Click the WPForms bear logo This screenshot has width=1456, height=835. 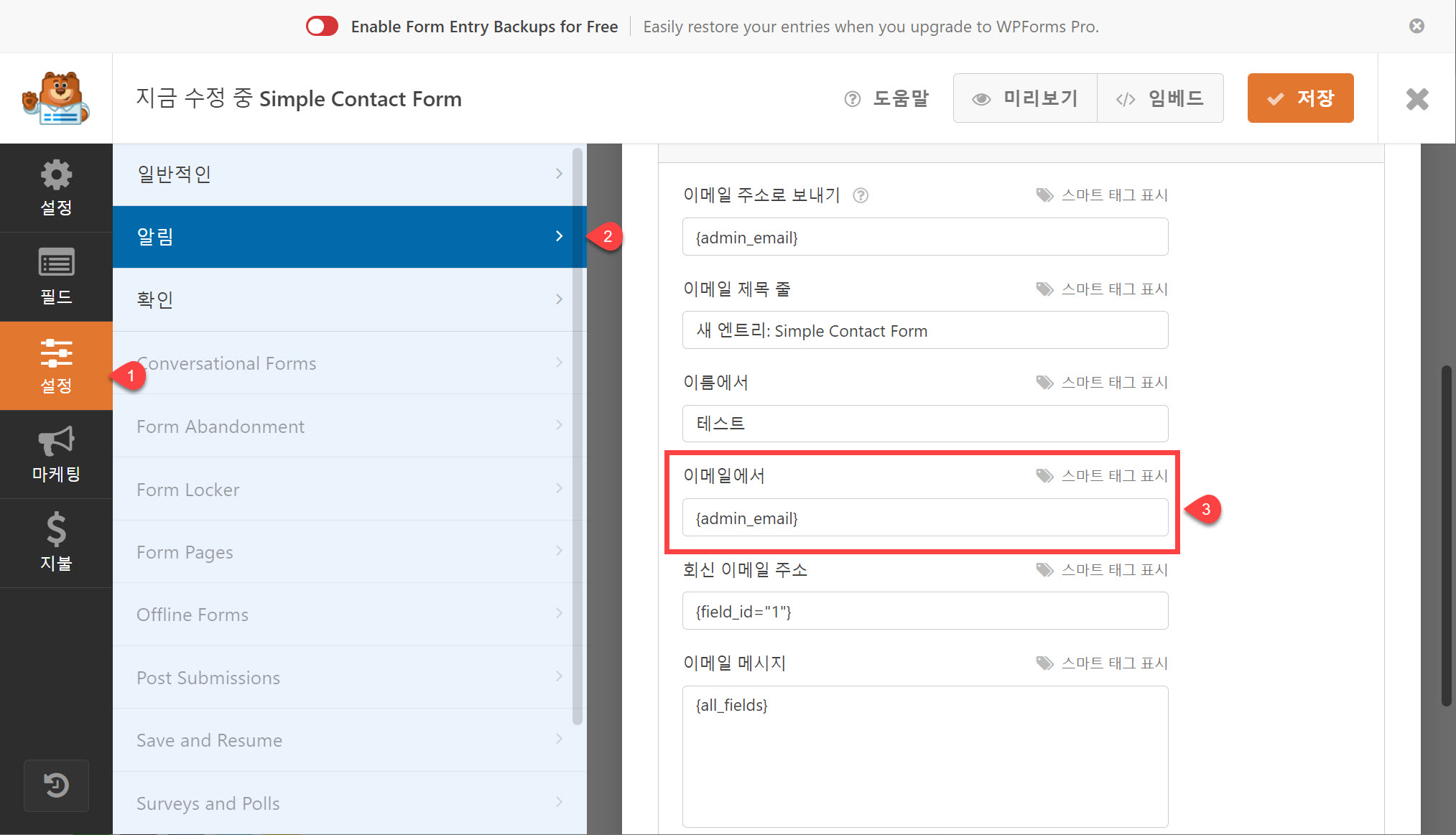point(55,98)
